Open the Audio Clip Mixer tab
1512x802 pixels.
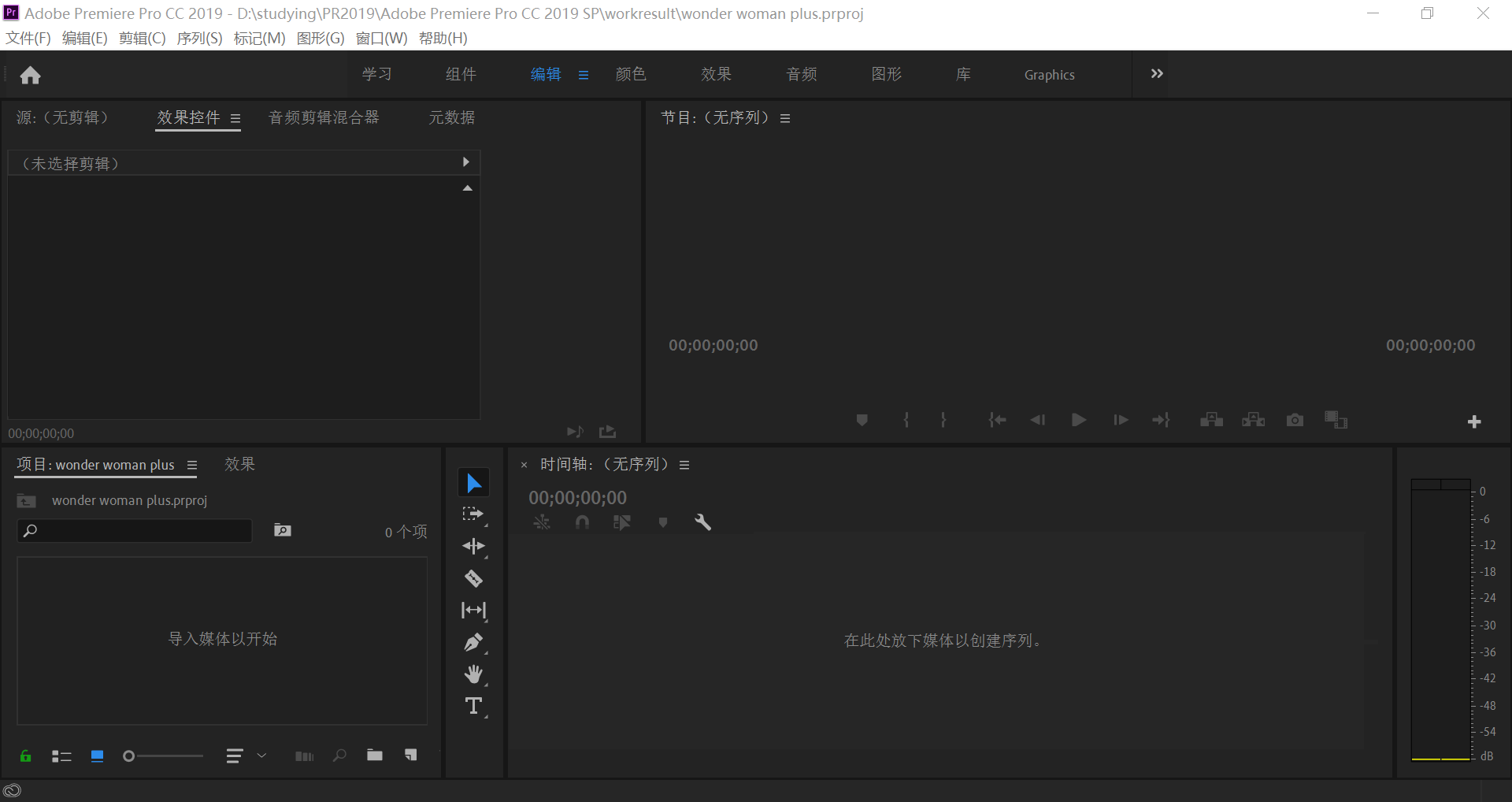324,117
